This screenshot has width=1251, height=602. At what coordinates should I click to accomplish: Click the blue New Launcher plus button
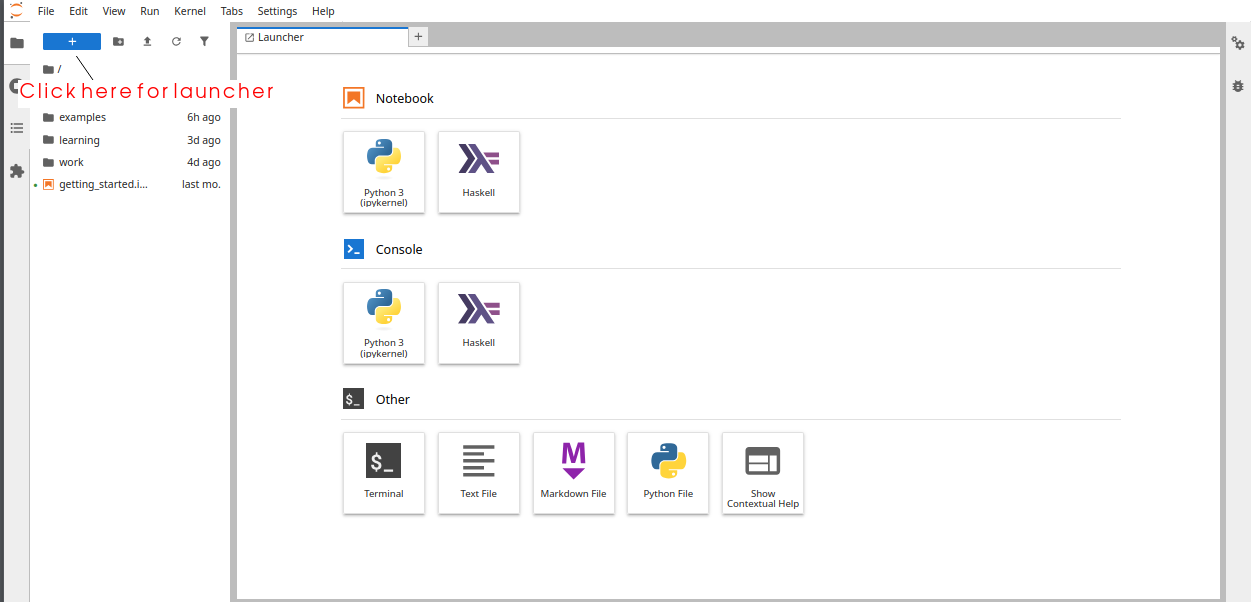[72, 41]
